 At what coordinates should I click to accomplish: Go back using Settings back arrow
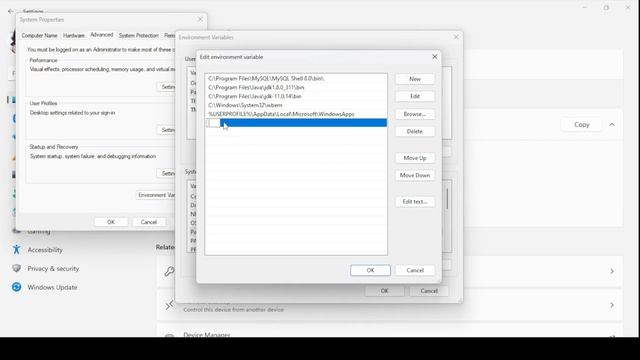pyautogui.click(x=11, y=11)
